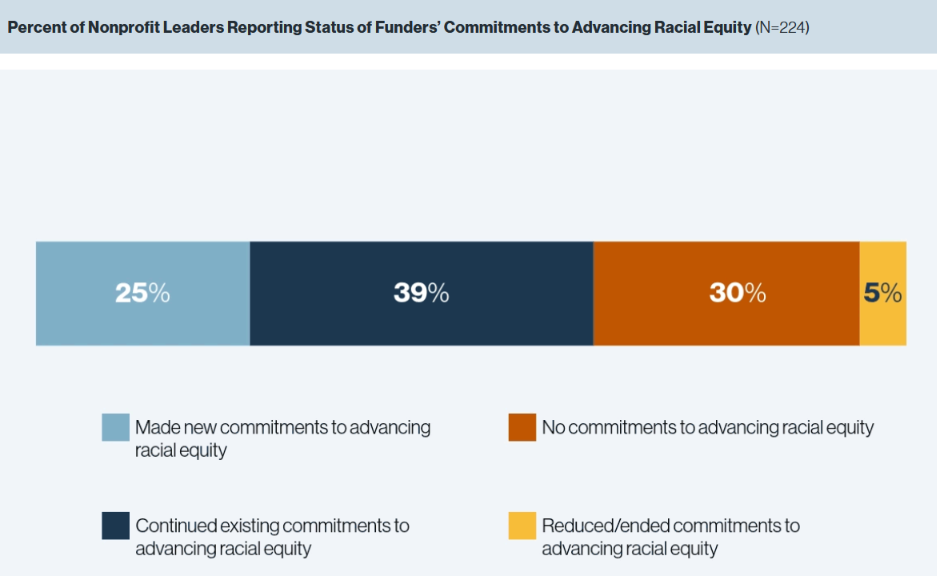Select the yellow 5% bar segment
Image resolution: width=937 pixels, height=576 pixels.
click(883, 293)
